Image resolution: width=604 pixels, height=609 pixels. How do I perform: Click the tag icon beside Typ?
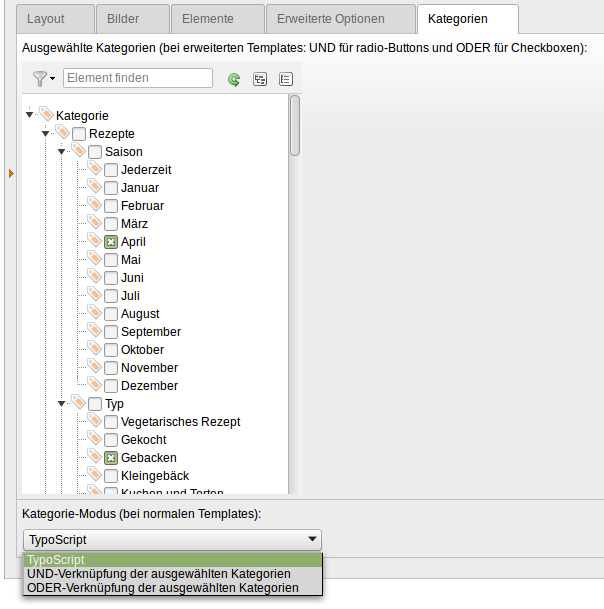click(78, 403)
